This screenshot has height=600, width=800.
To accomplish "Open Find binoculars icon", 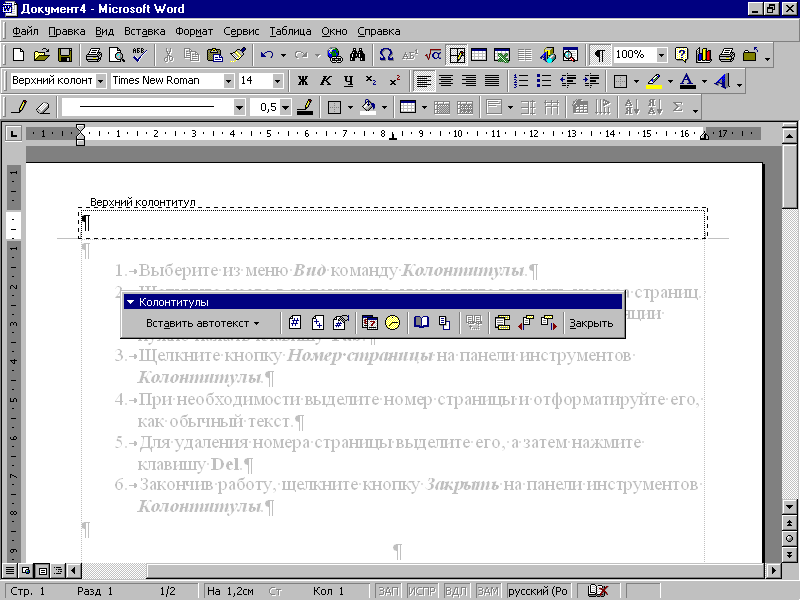I will pyautogui.click(x=358, y=55).
